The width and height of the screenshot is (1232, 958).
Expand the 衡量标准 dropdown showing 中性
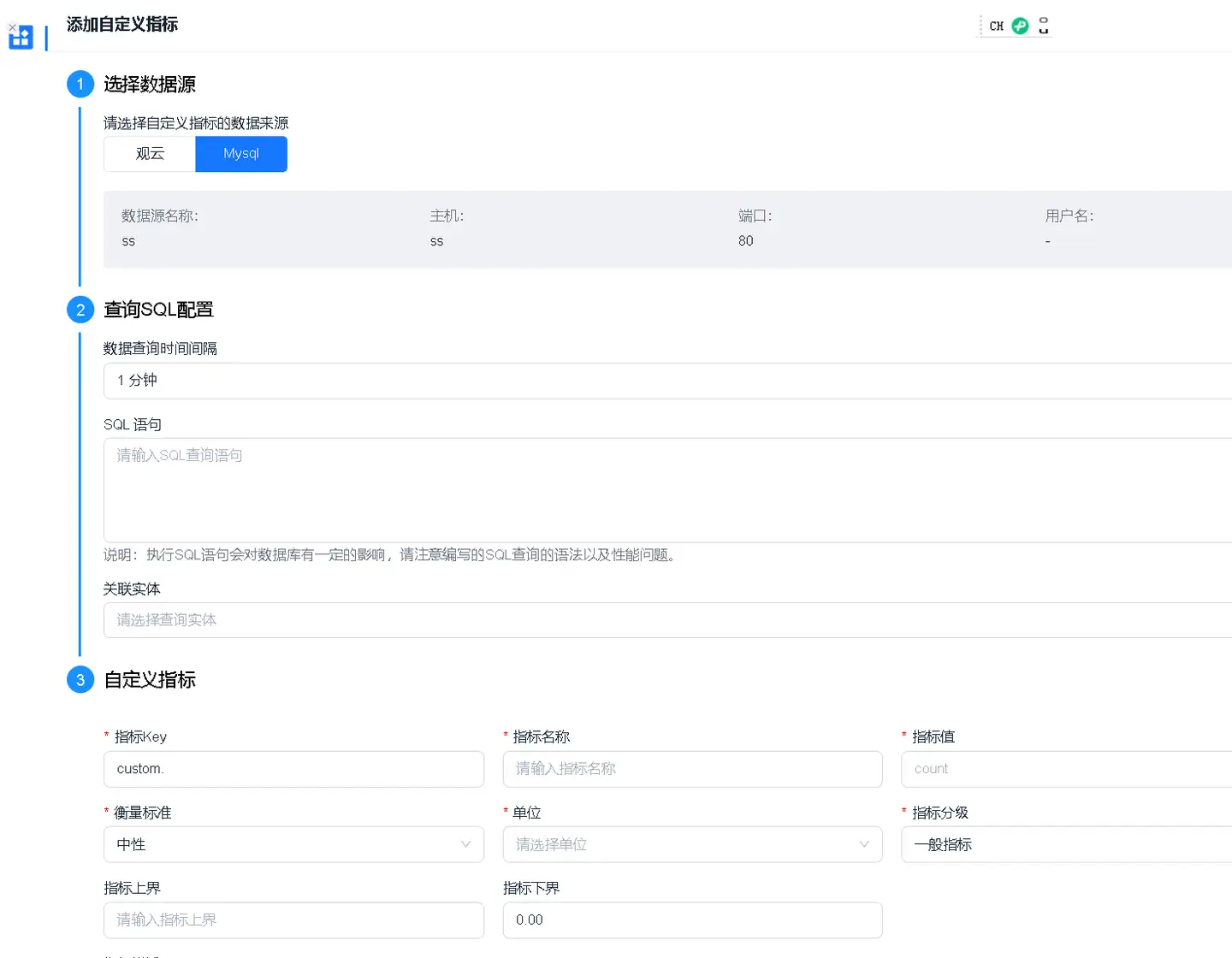pos(293,844)
